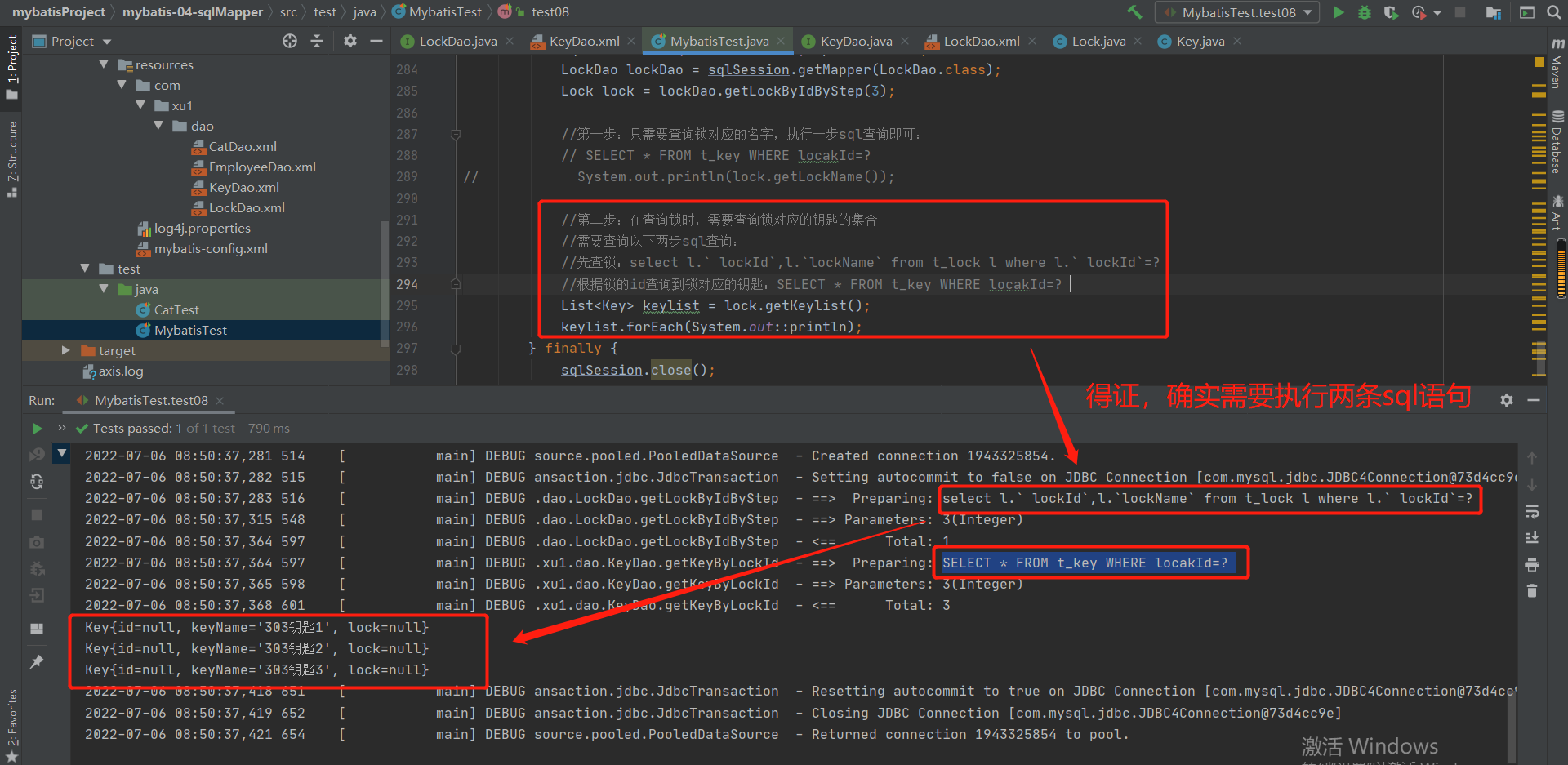Hide the Run panel with minus icon
This screenshot has height=765, width=1568.
click(x=1534, y=400)
